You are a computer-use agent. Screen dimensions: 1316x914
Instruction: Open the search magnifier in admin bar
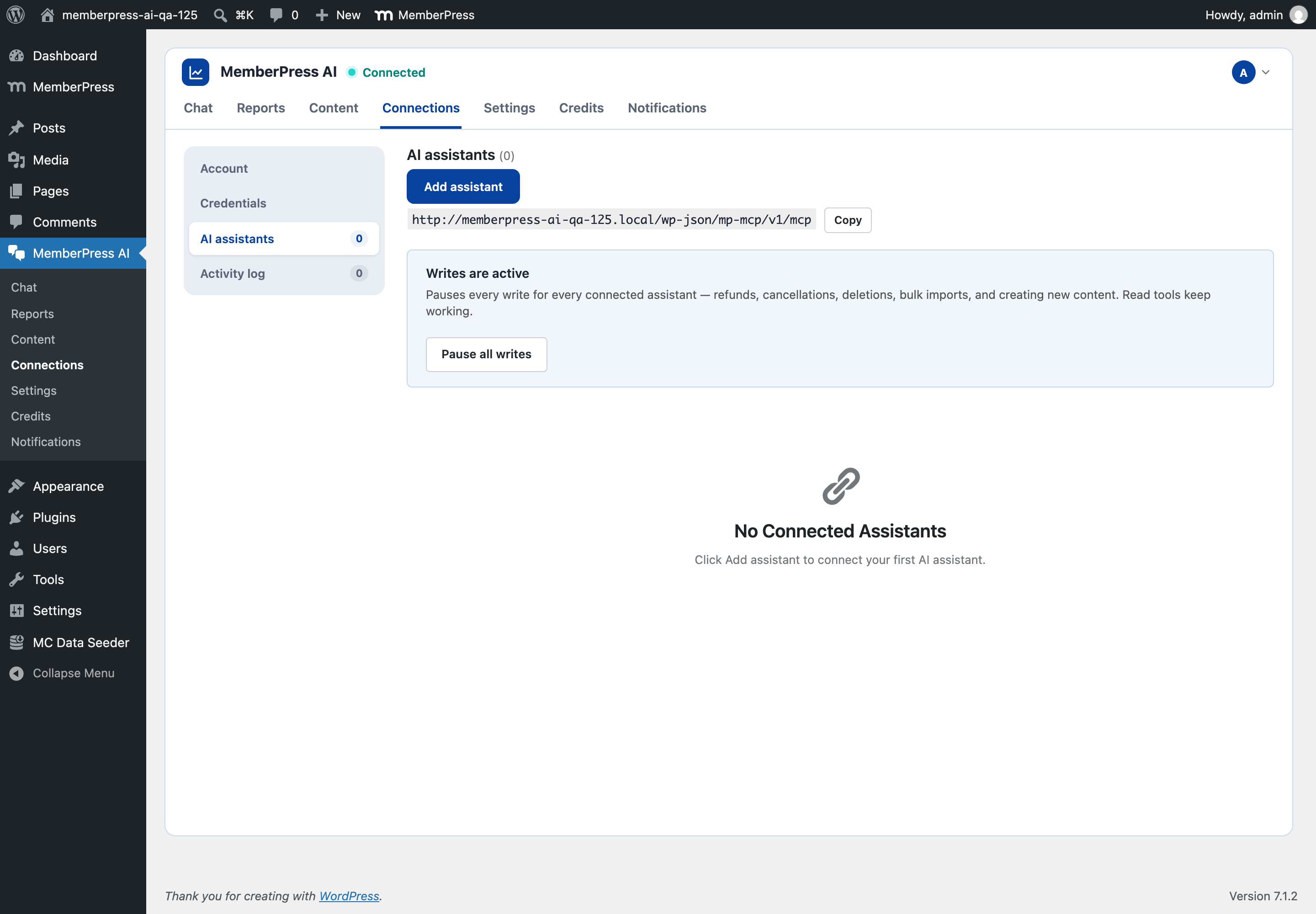(x=220, y=15)
